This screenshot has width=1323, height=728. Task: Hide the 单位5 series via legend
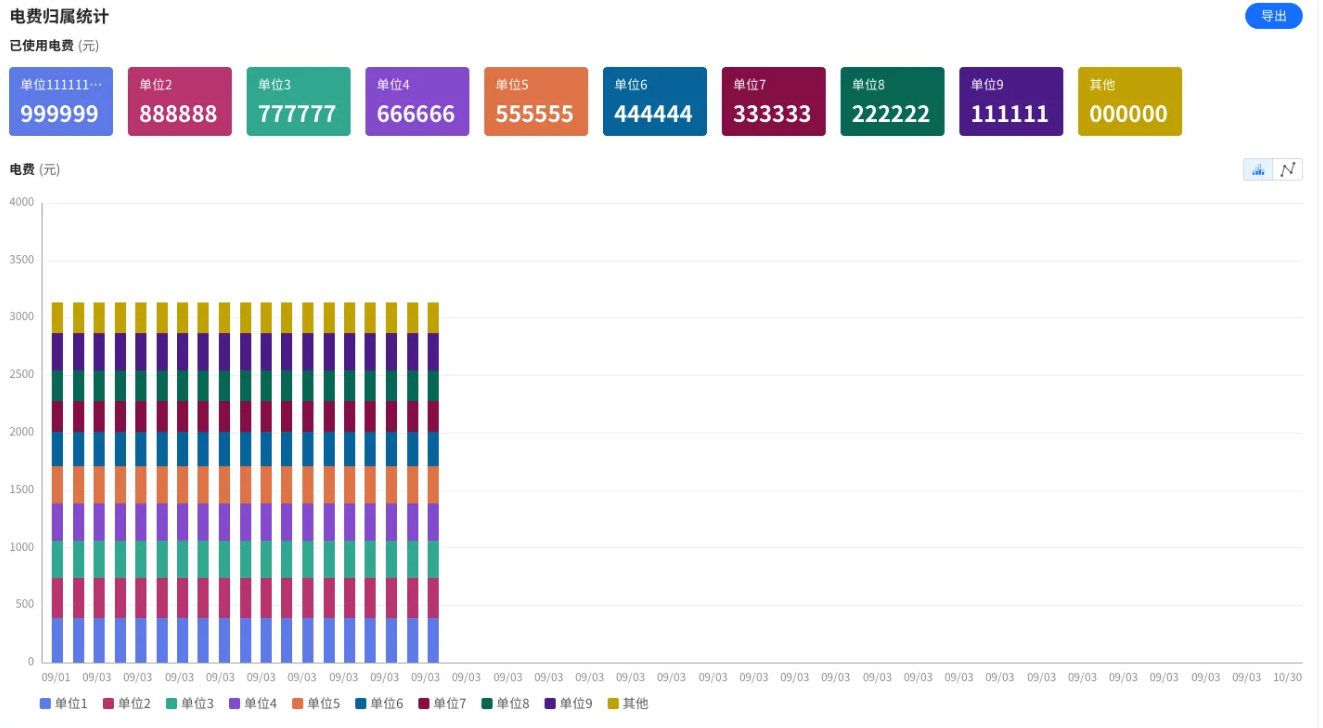pyautogui.click(x=316, y=704)
